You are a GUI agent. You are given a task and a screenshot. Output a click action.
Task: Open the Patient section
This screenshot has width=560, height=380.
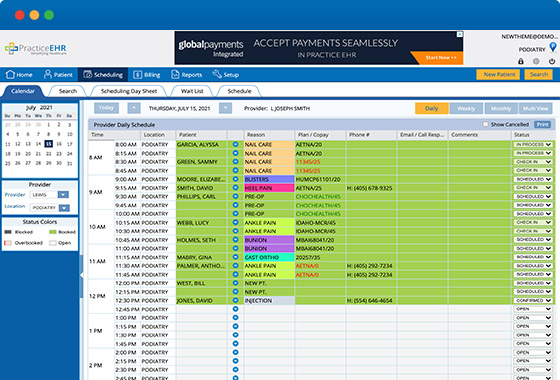(x=58, y=75)
